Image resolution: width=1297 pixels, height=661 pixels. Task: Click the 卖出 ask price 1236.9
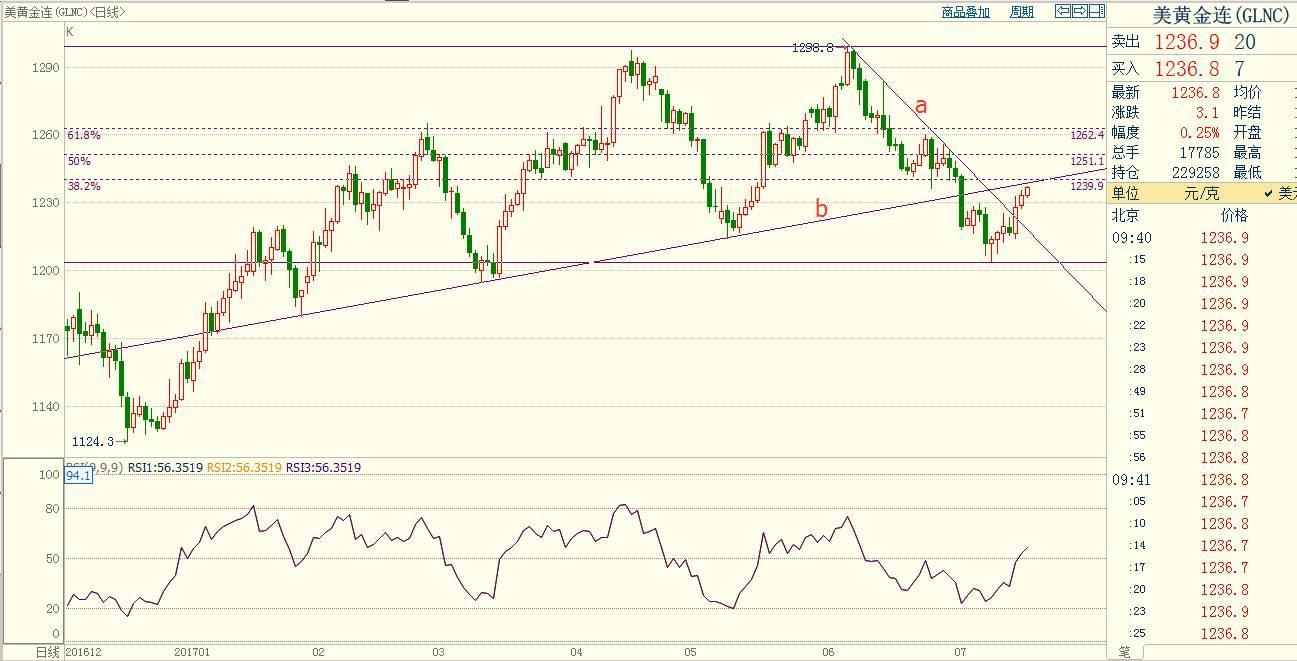(1187, 42)
